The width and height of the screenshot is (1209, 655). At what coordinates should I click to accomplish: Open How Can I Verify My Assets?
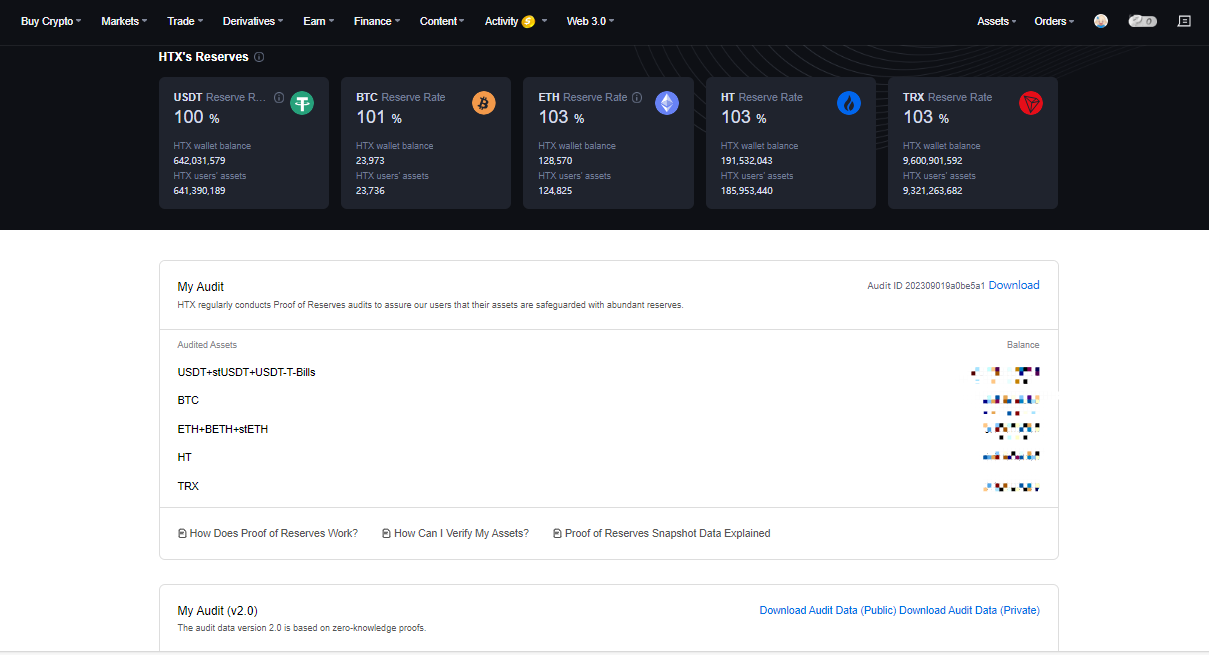(456, 534)
